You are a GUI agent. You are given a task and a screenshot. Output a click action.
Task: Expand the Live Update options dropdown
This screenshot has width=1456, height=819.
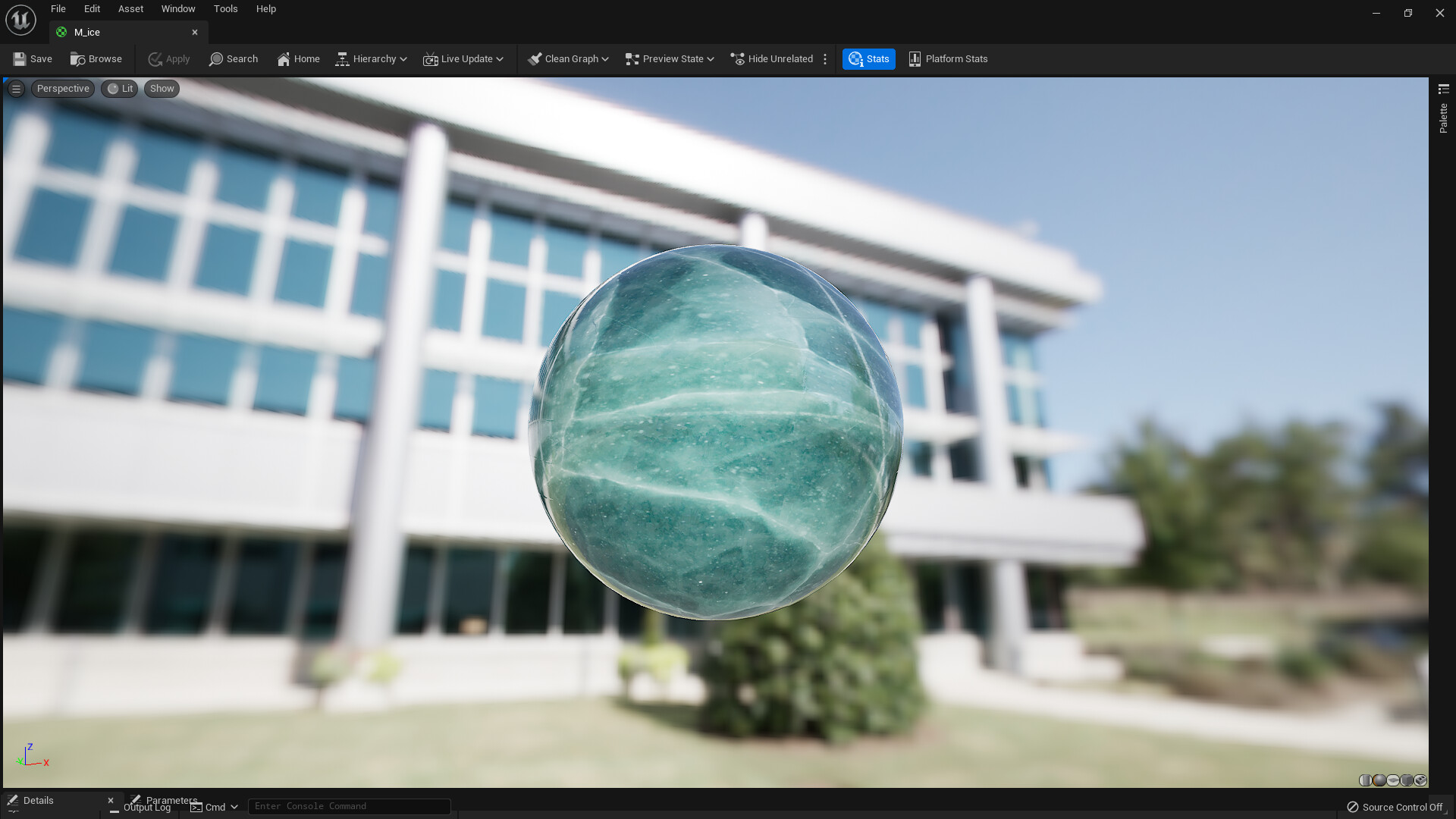pos(500,58)
